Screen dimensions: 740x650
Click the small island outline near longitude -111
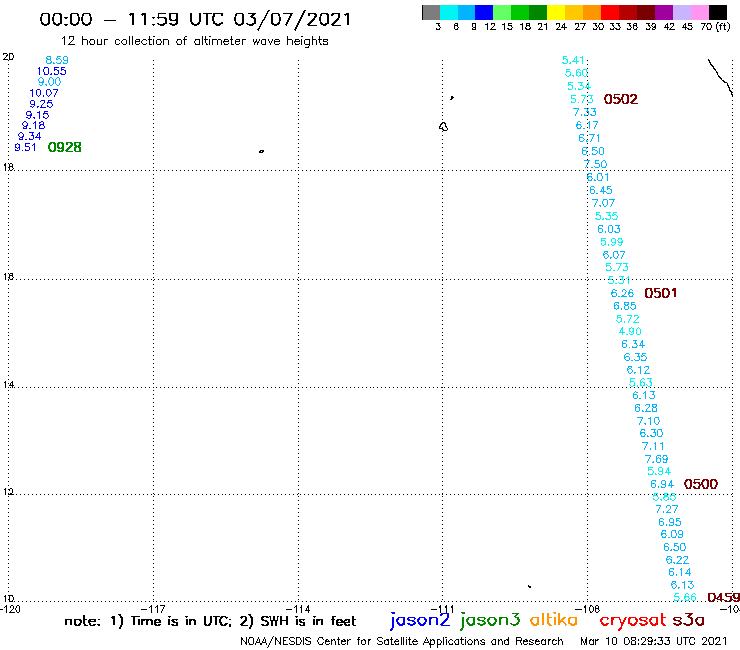(x=443, y=127)
